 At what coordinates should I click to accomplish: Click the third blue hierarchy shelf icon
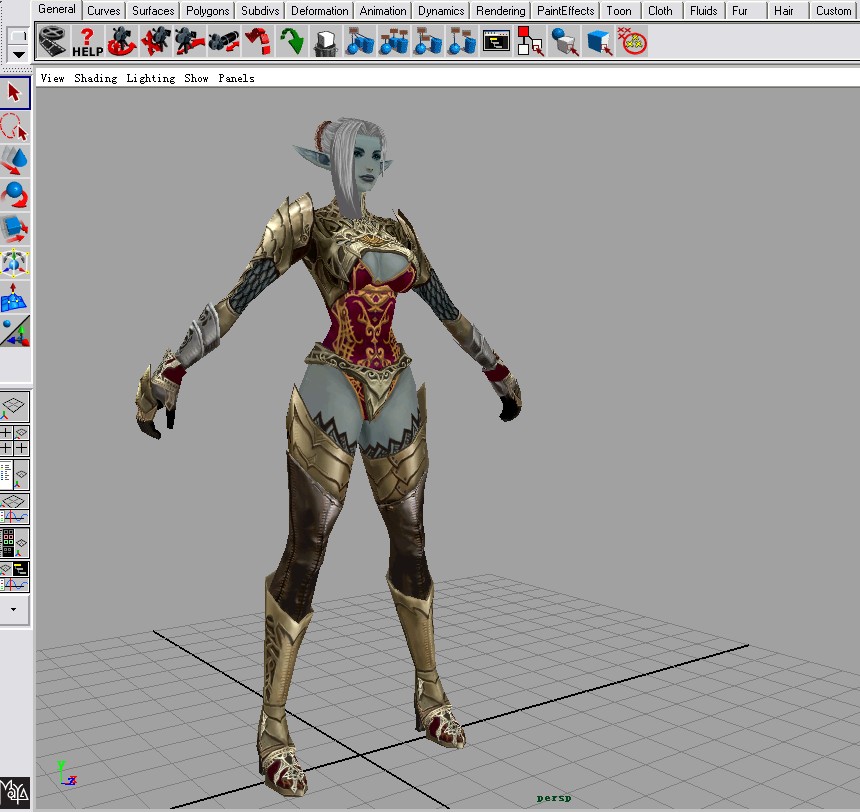coord(428,42)
